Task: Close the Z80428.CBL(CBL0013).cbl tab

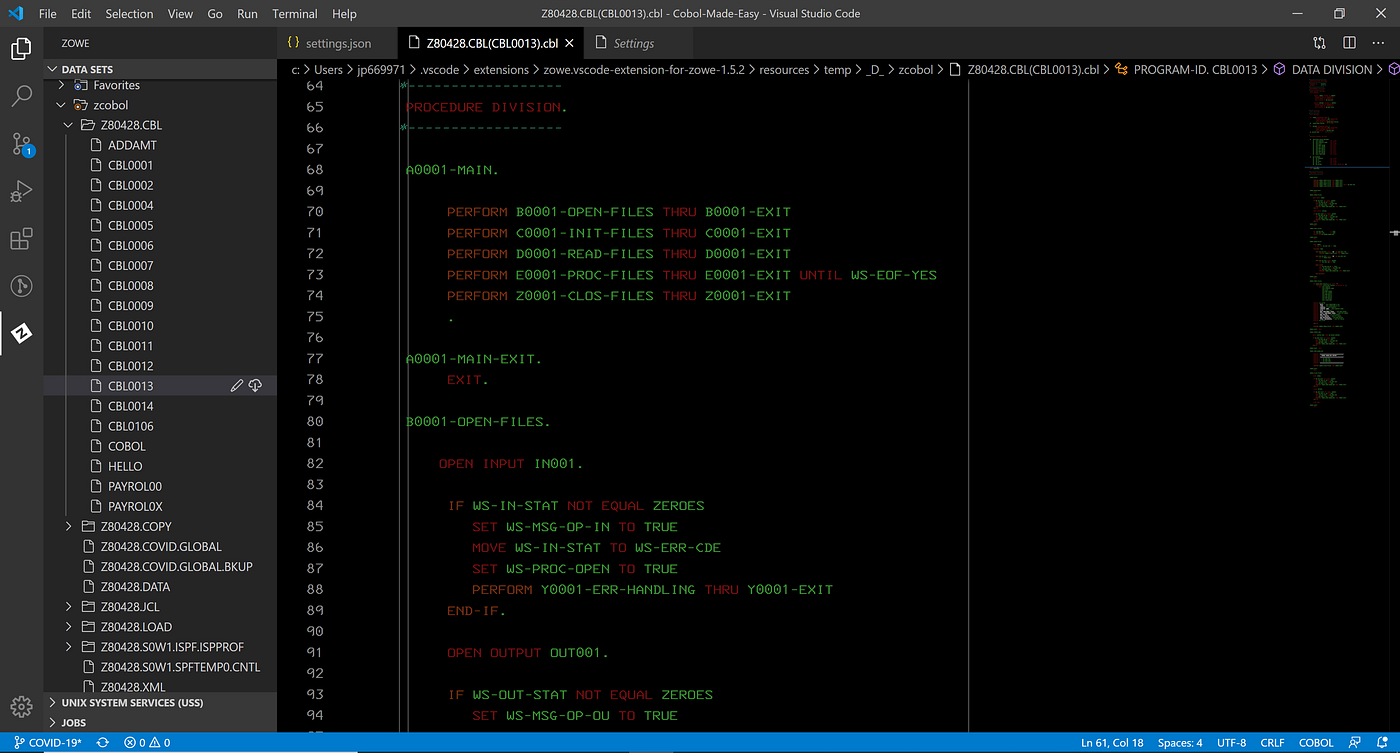Action: coord(569,43)
